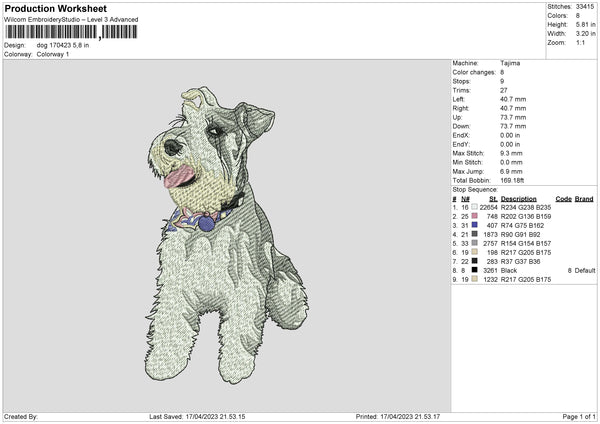This screenshot has height=424, width=600.
Task: Select the black swatch in the Black row
Action: [474, 270]
